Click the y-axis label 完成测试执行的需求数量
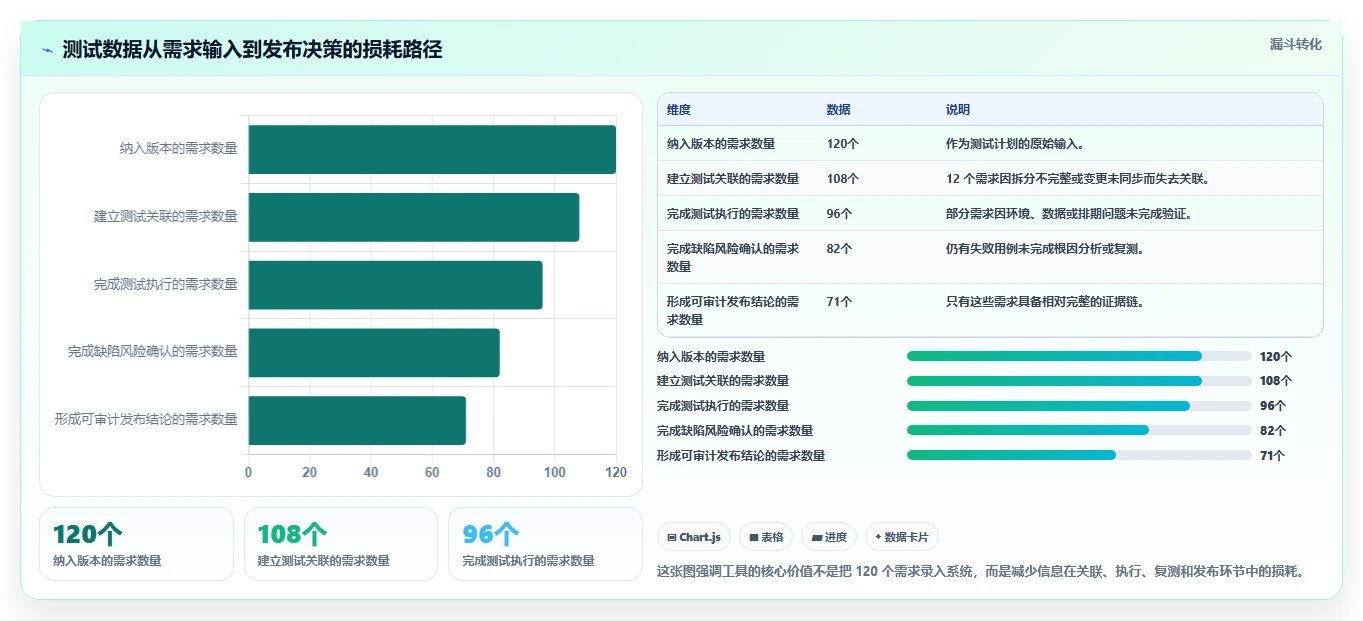 click(166, 285)
